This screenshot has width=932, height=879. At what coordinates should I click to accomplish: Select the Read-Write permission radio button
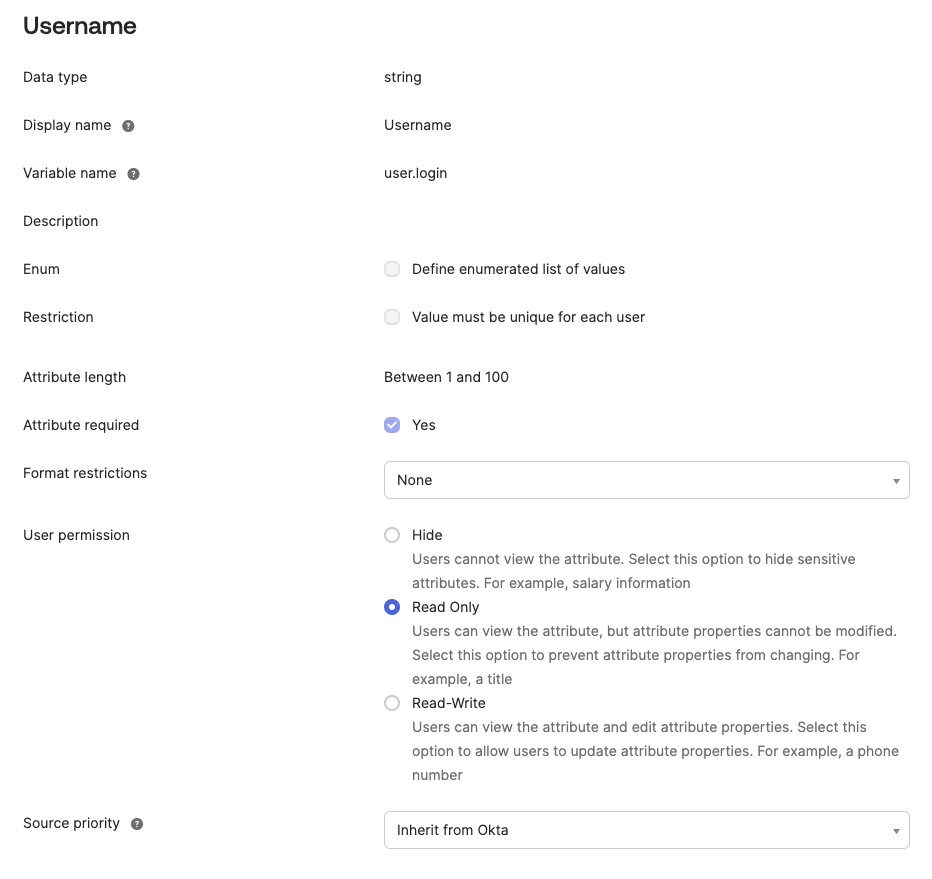(392, 703)
